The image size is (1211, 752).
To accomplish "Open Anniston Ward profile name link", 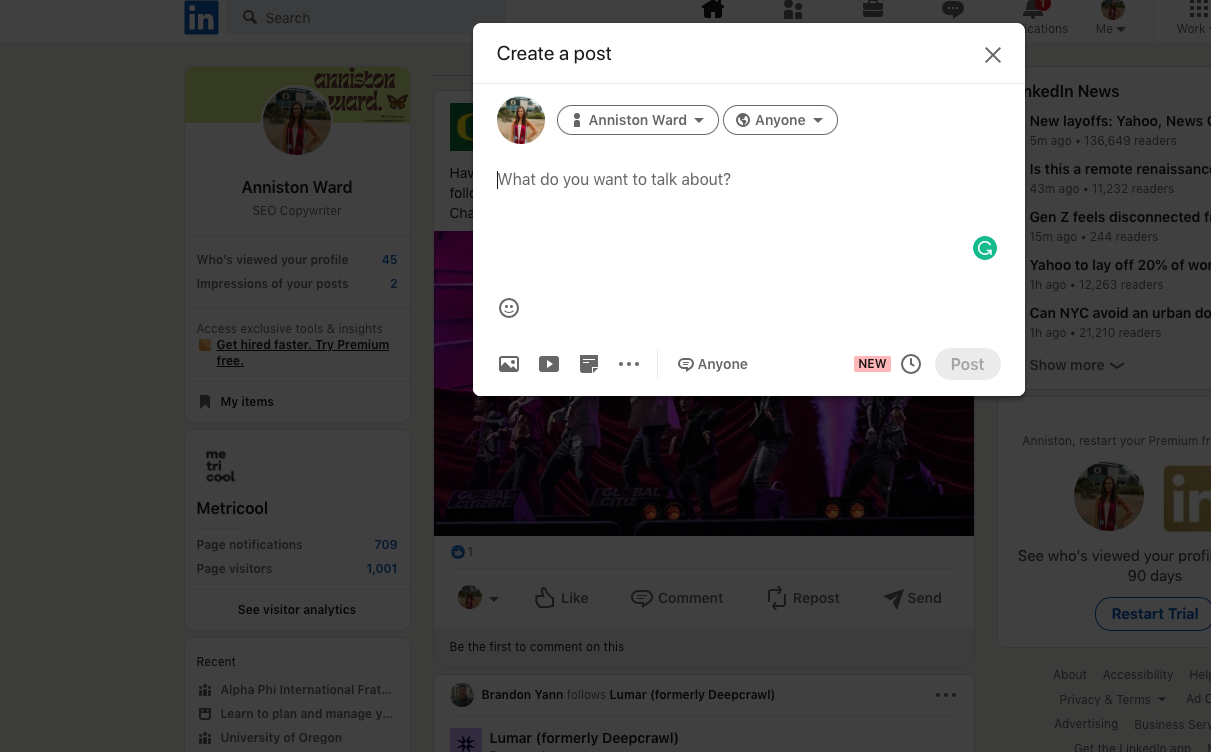I will click(297, 187).
